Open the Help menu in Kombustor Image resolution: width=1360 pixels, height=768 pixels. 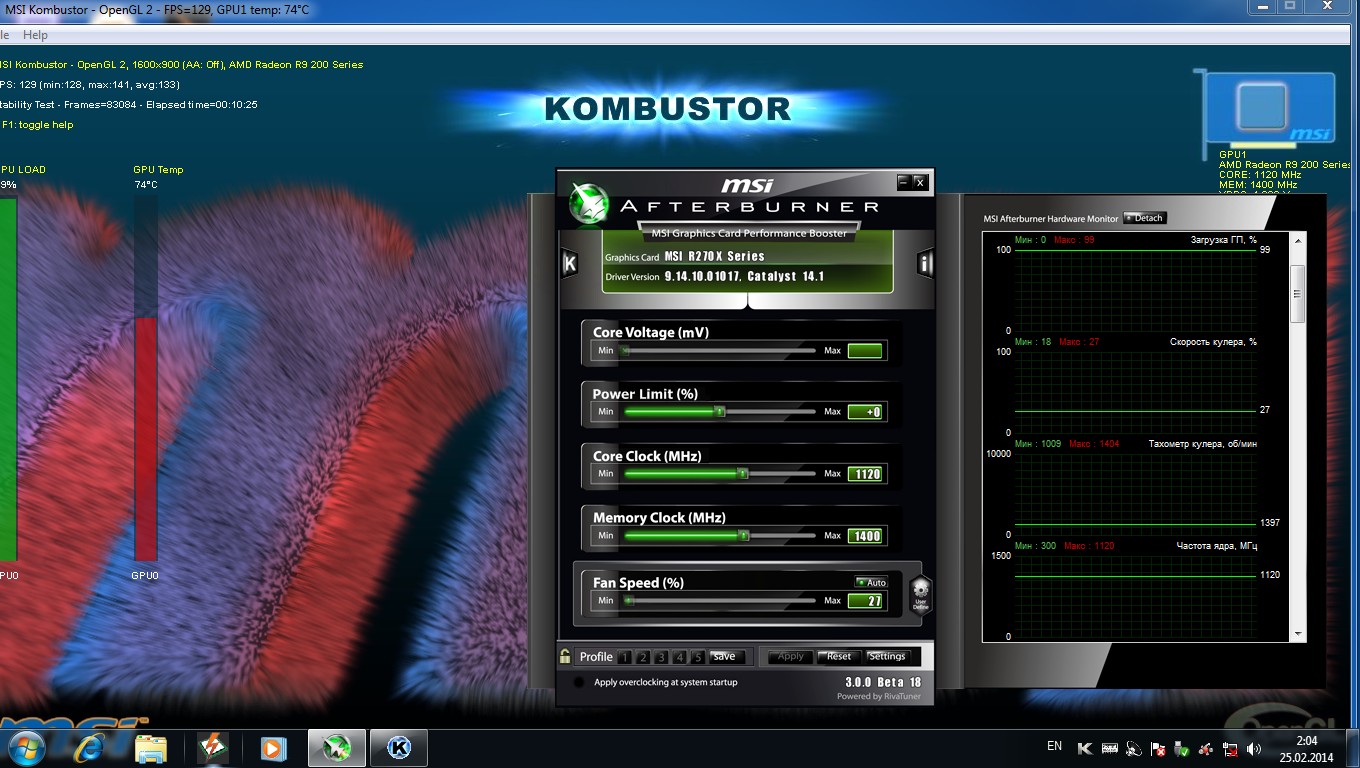[x=35, y=35]
